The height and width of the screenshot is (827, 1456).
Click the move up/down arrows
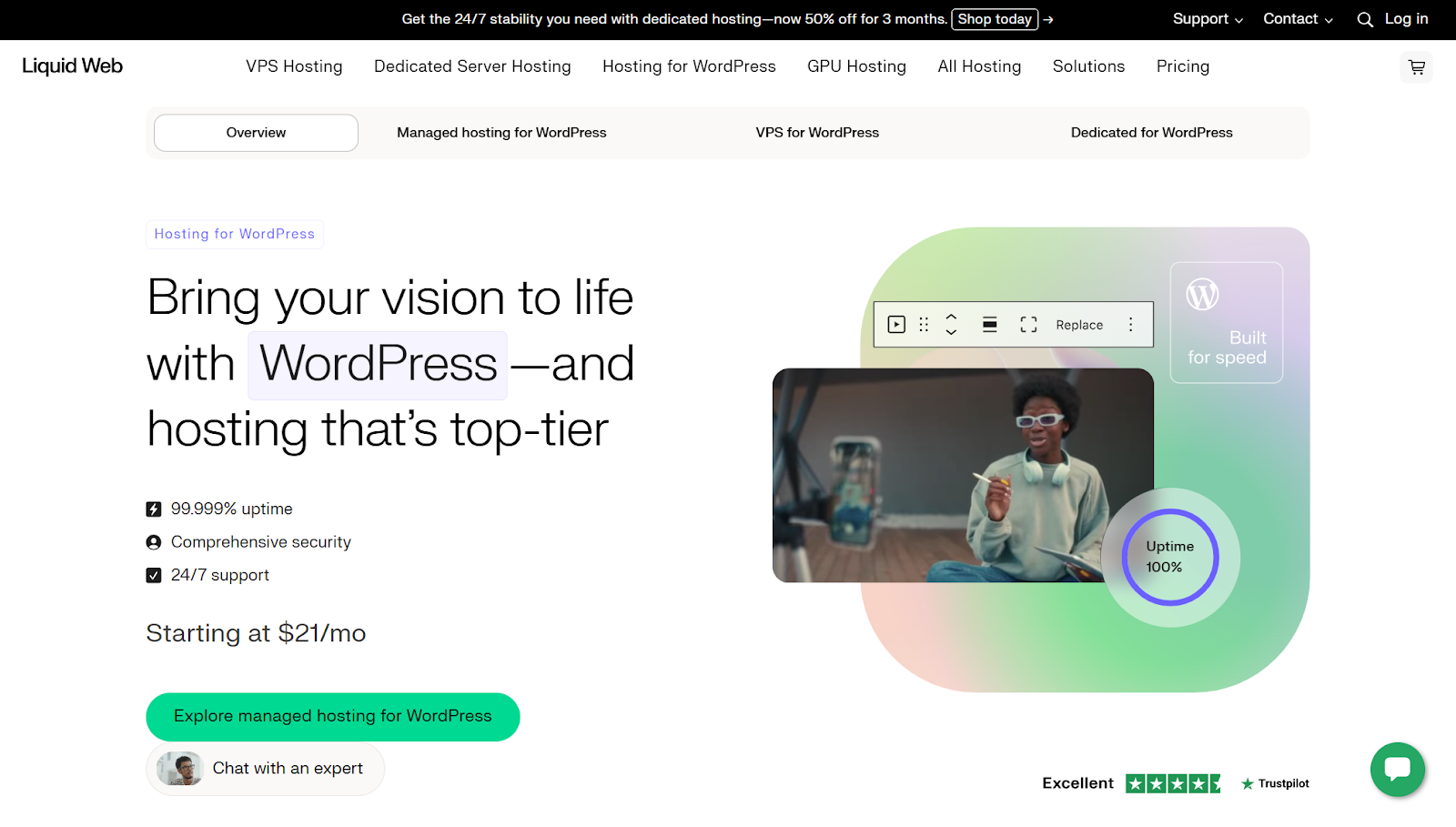coord(951,325)
